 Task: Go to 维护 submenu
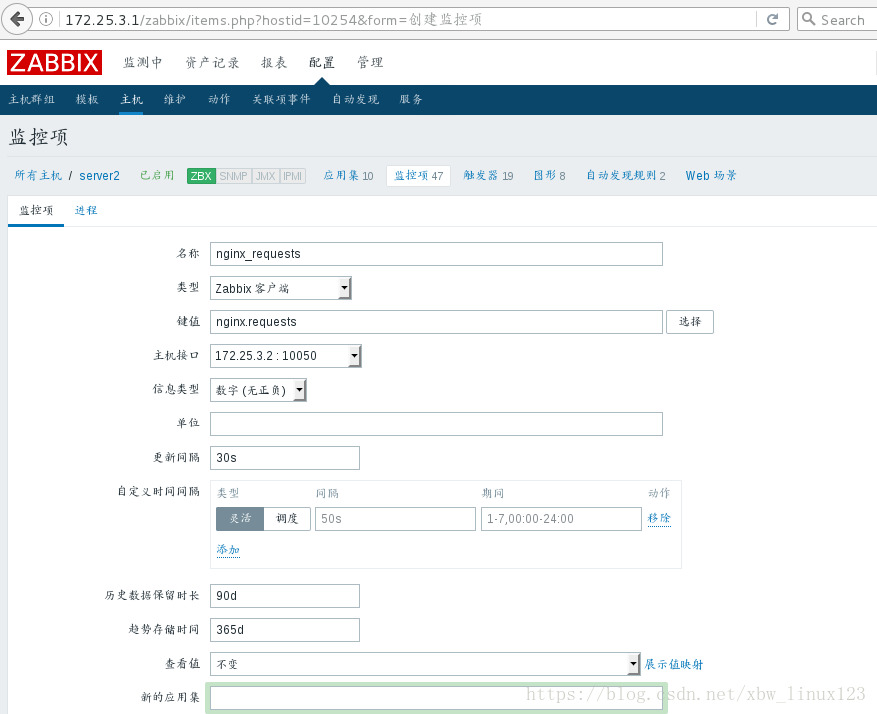tap(174, 100)
